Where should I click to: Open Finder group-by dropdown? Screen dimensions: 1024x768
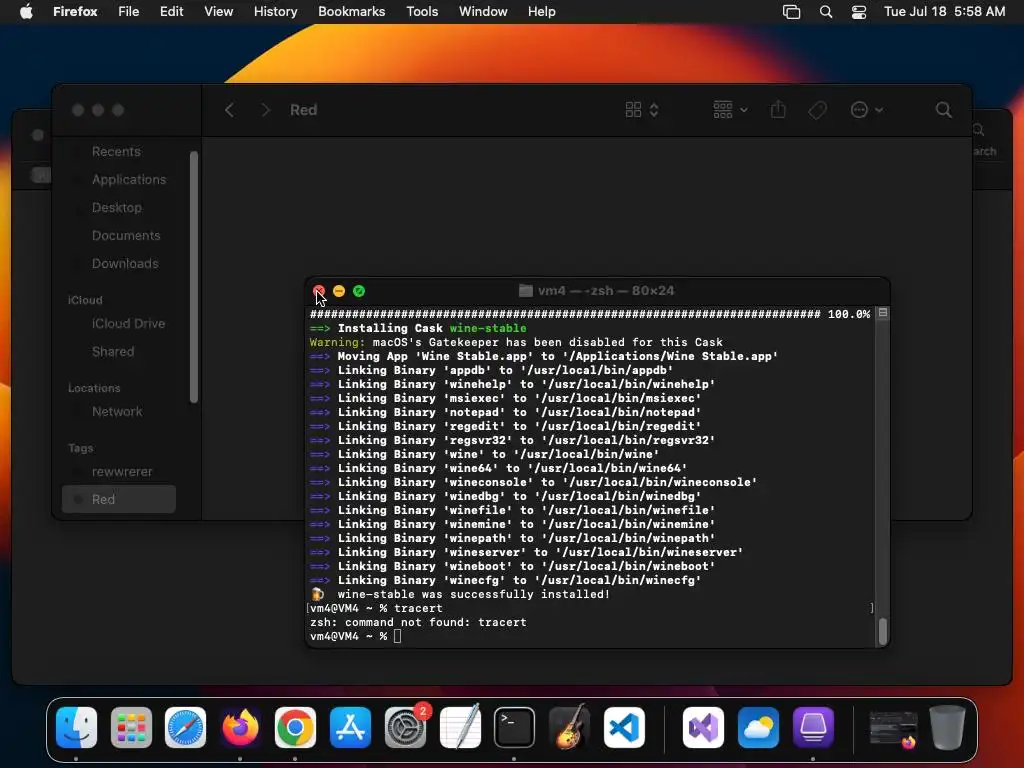[730, 110]
